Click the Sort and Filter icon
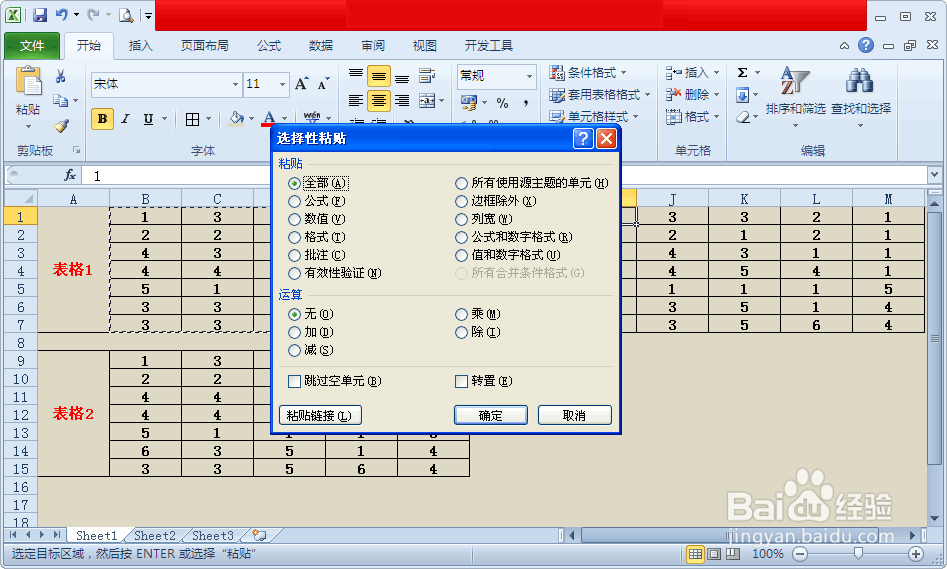This screenshot has height=569, width=947. click(x=795, y=80)
